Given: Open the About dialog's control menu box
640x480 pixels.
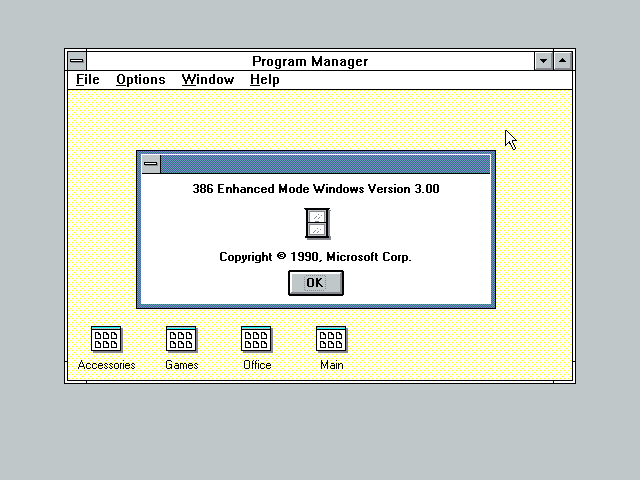Looking at the screenshot, I should tap(151, 164).
